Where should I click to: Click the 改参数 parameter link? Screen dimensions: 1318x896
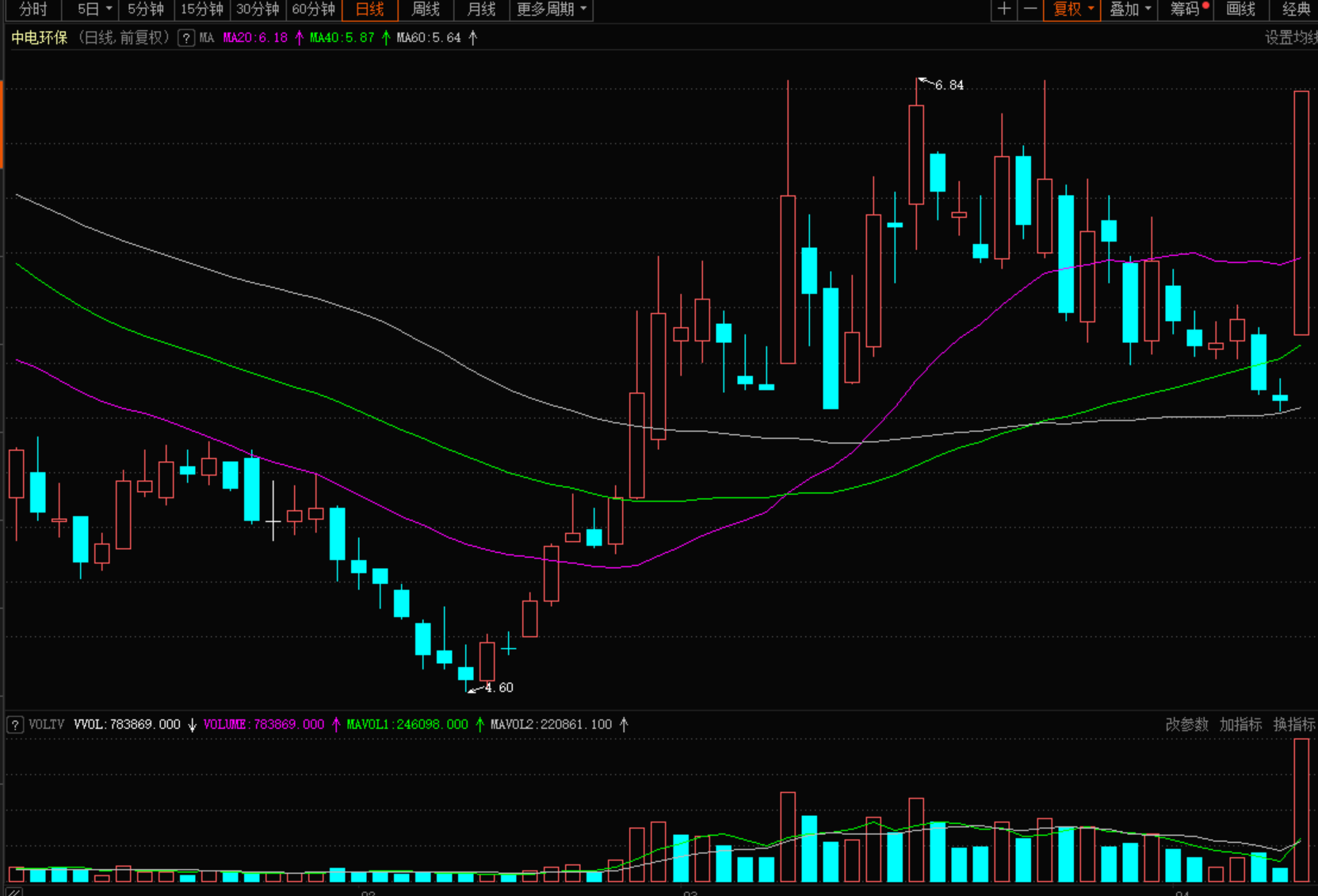pos(1186,724)
